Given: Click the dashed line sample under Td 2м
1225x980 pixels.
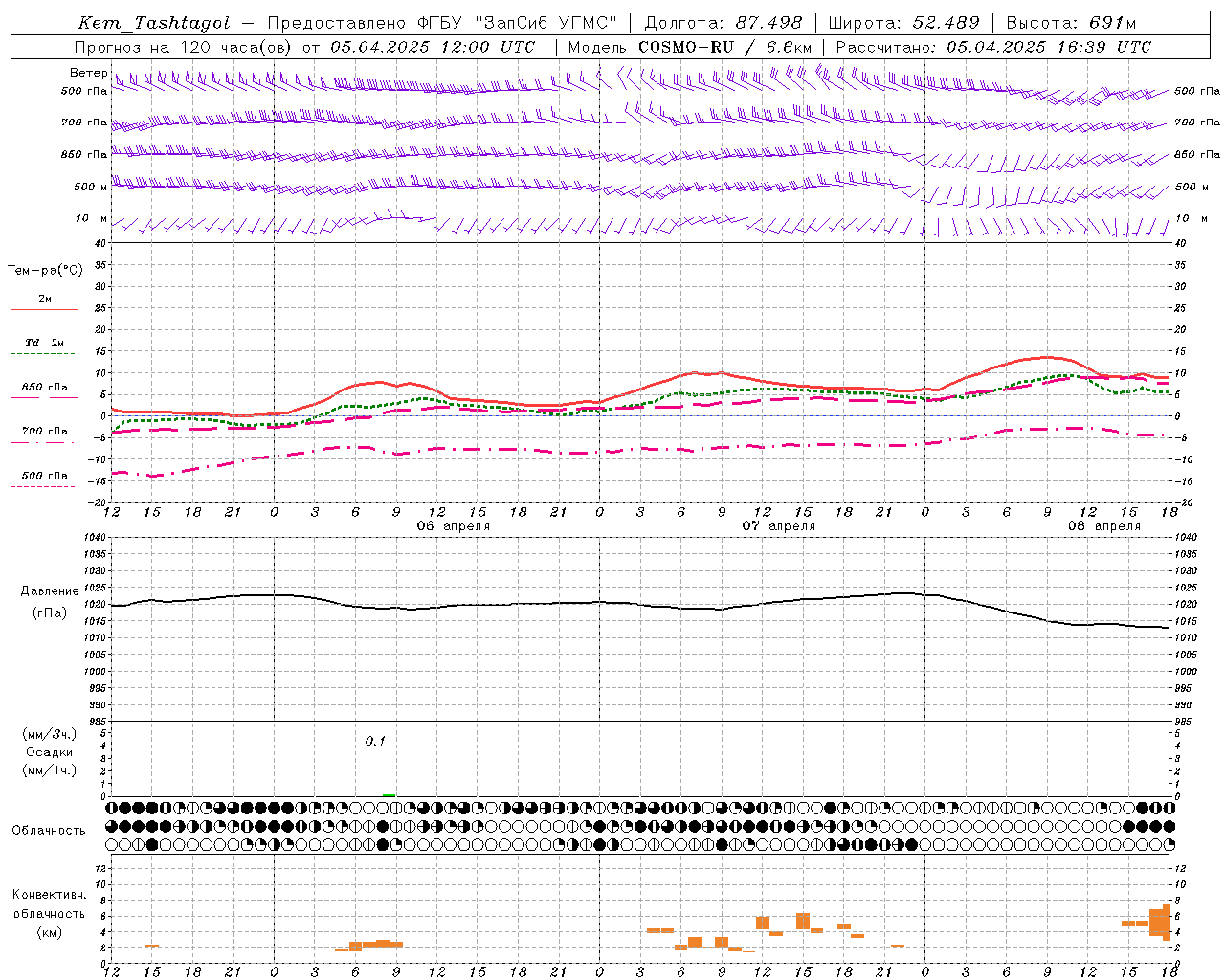Looking at the screenshot, I should 44,354.
